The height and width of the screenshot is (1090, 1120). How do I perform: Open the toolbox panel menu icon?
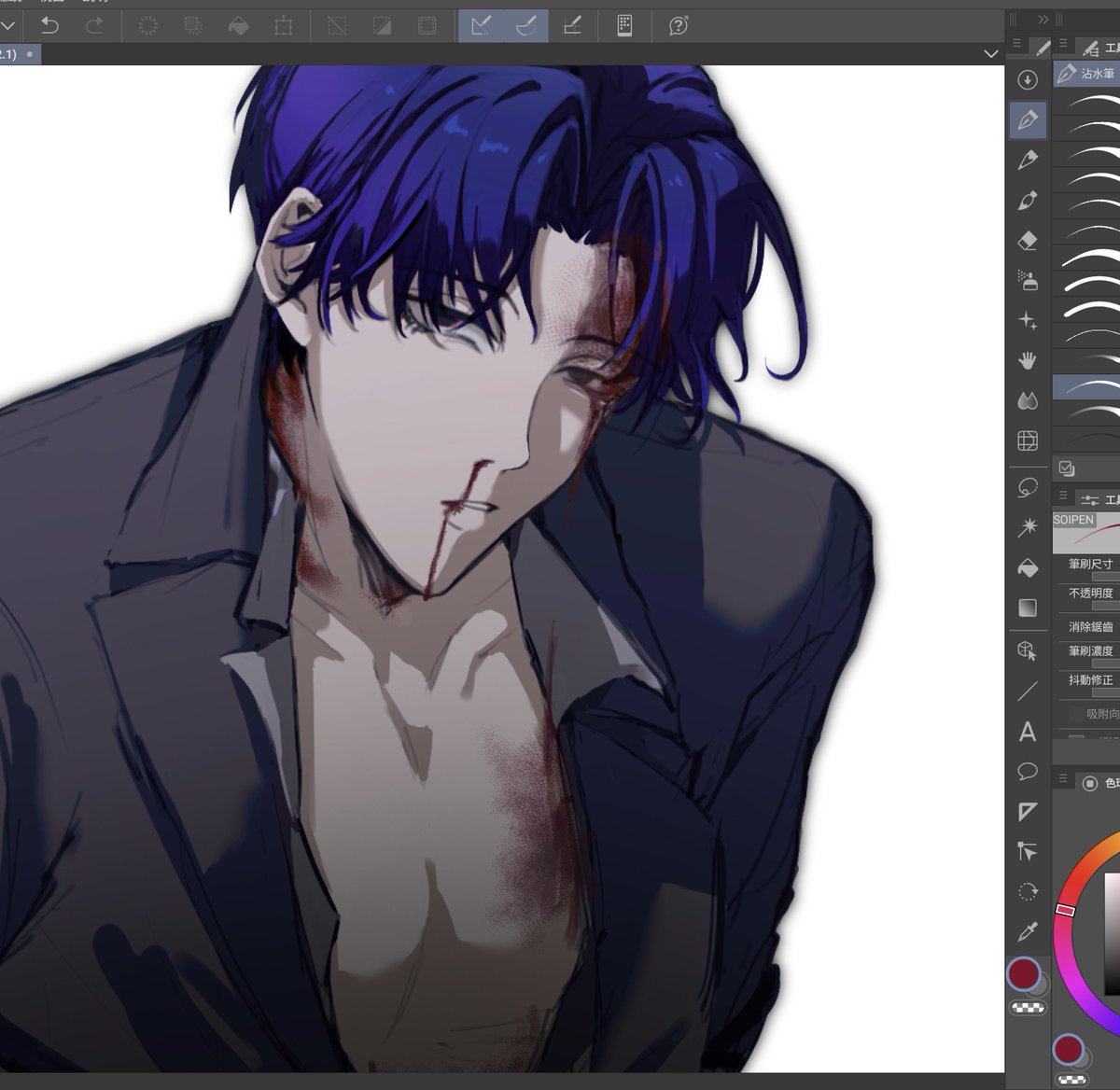1016,43
